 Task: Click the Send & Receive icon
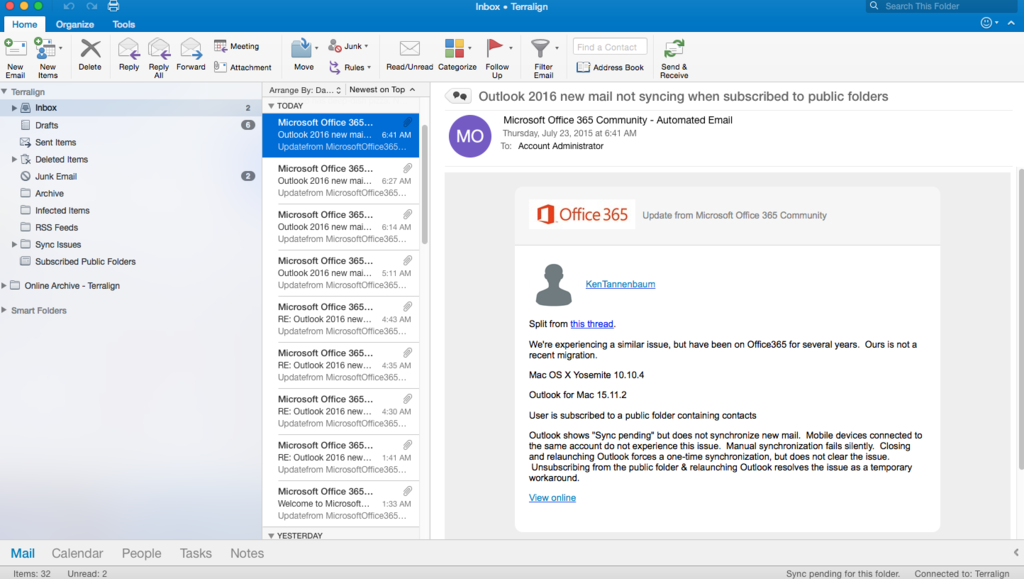coord(674,49)
